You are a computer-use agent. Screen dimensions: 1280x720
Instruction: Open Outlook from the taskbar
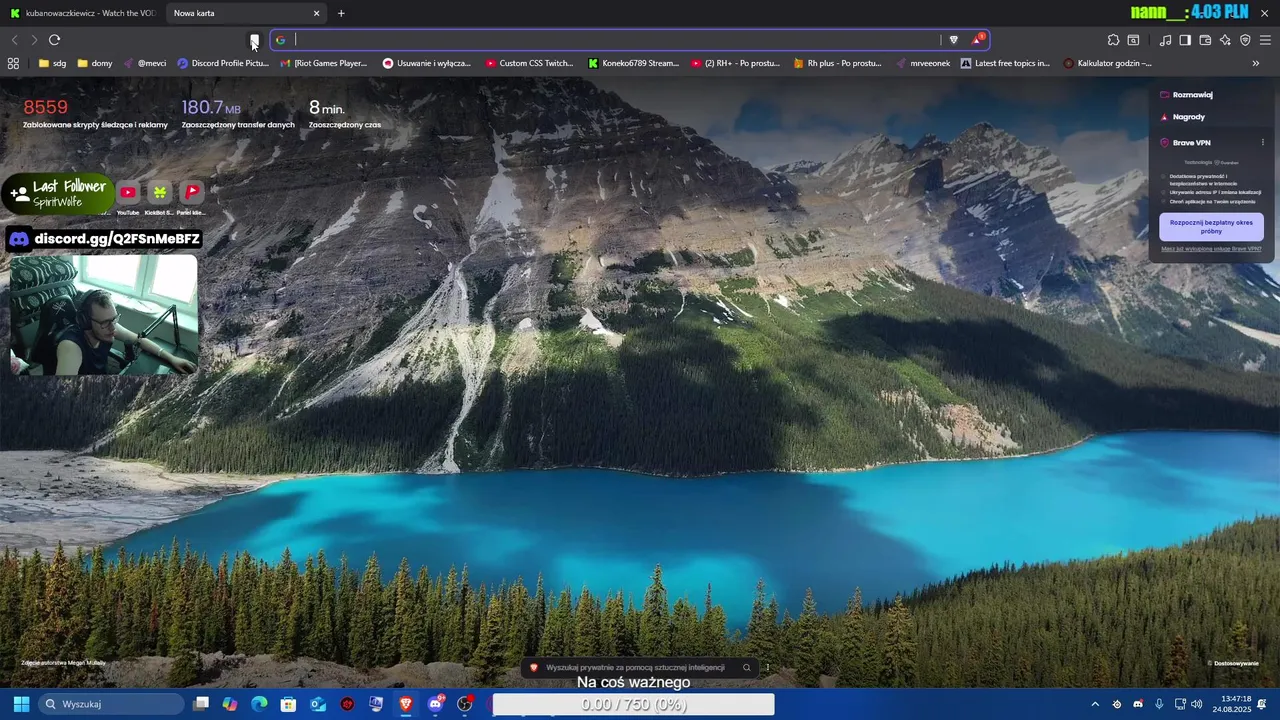(318, 704)
